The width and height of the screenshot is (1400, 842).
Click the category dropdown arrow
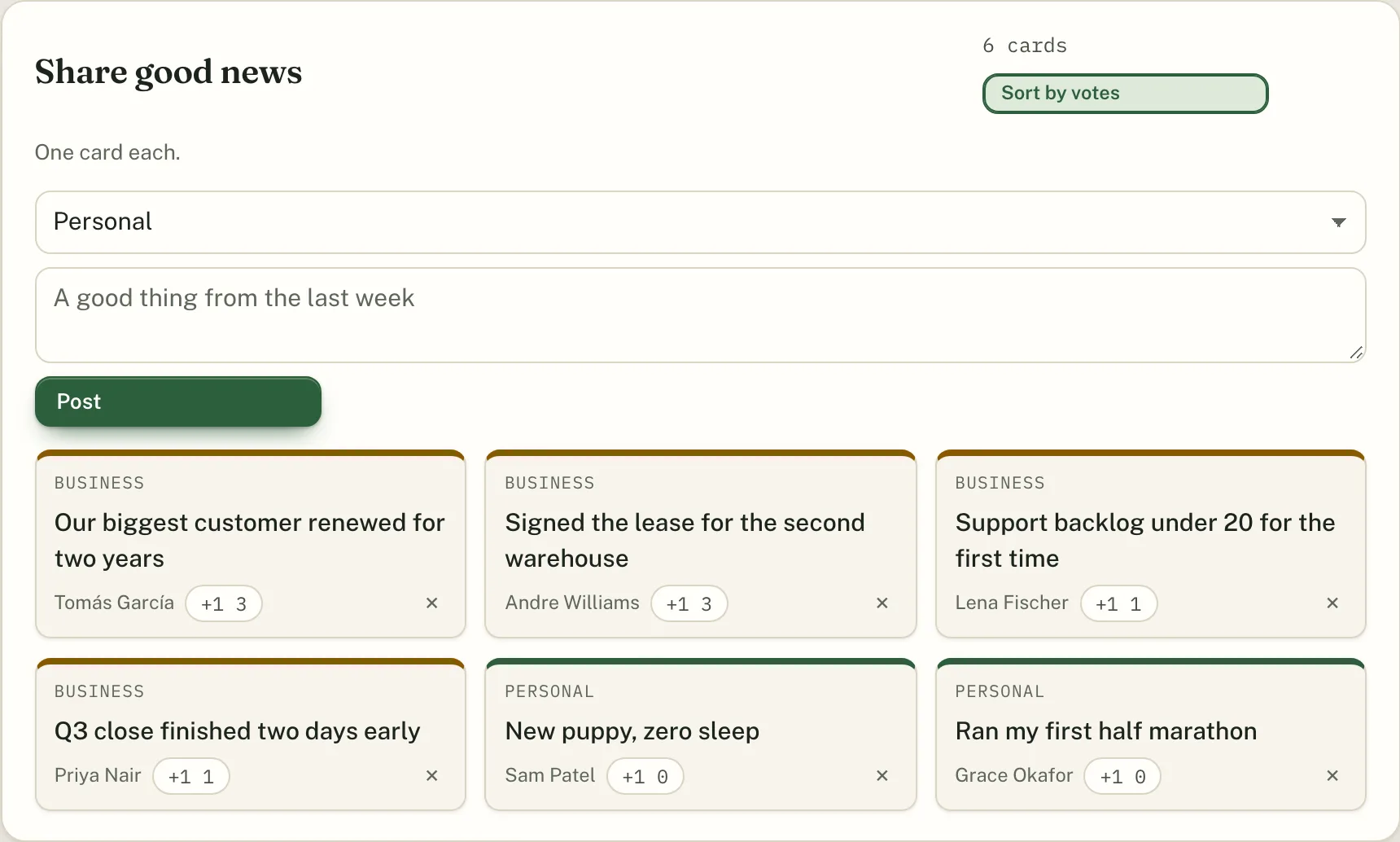(x=1338, y=222)
